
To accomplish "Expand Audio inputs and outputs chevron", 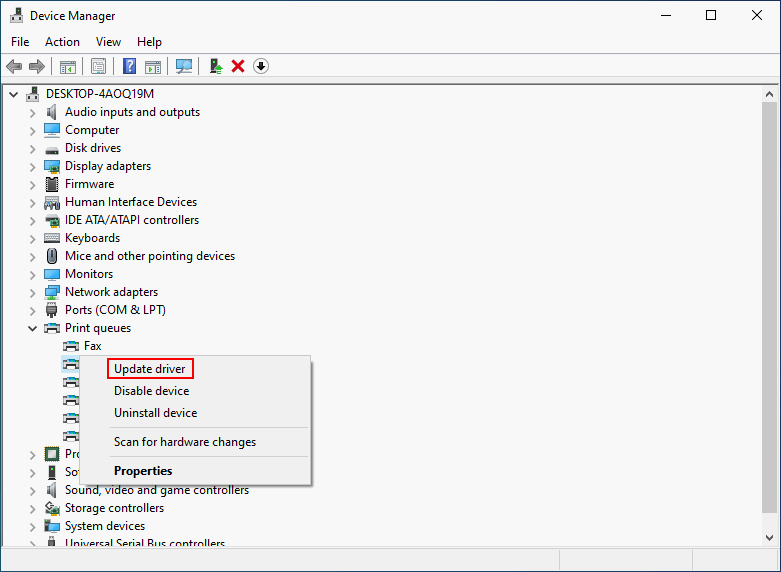I will point(33,113).
